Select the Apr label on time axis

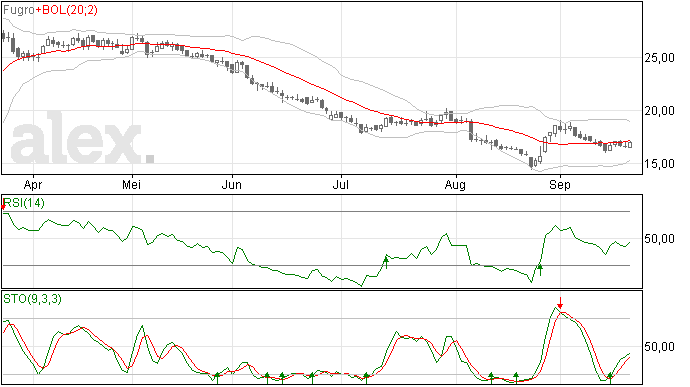coord(33,185)
